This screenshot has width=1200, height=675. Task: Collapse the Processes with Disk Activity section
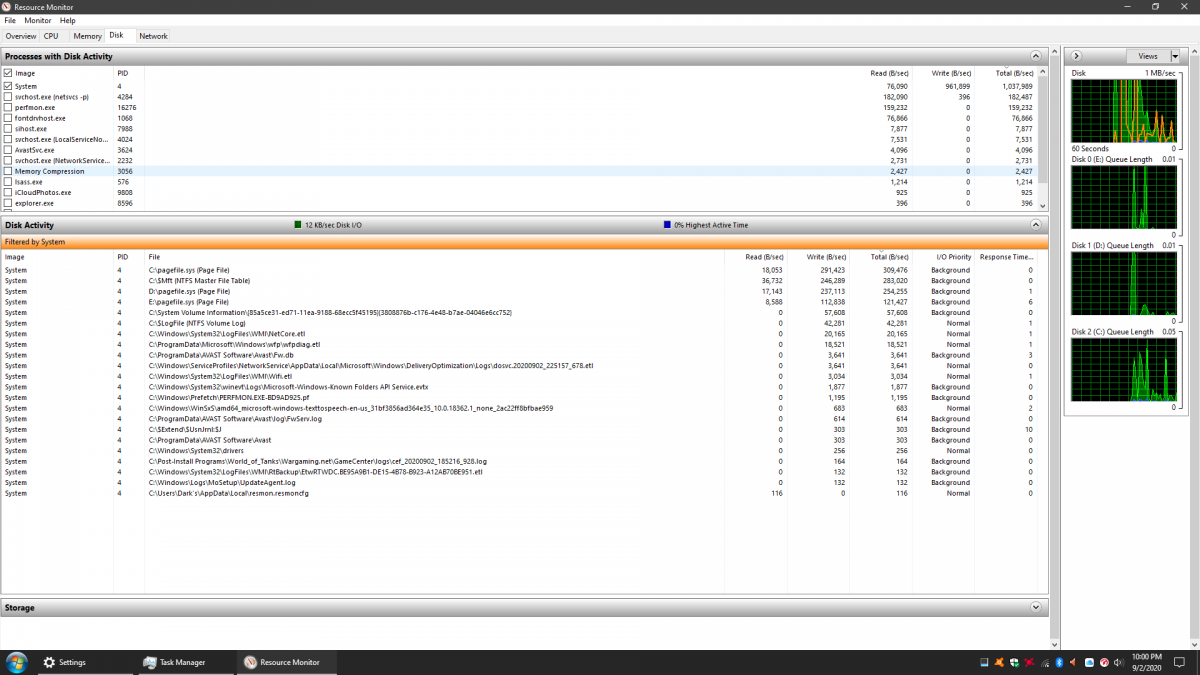(x=1036, y=57)
